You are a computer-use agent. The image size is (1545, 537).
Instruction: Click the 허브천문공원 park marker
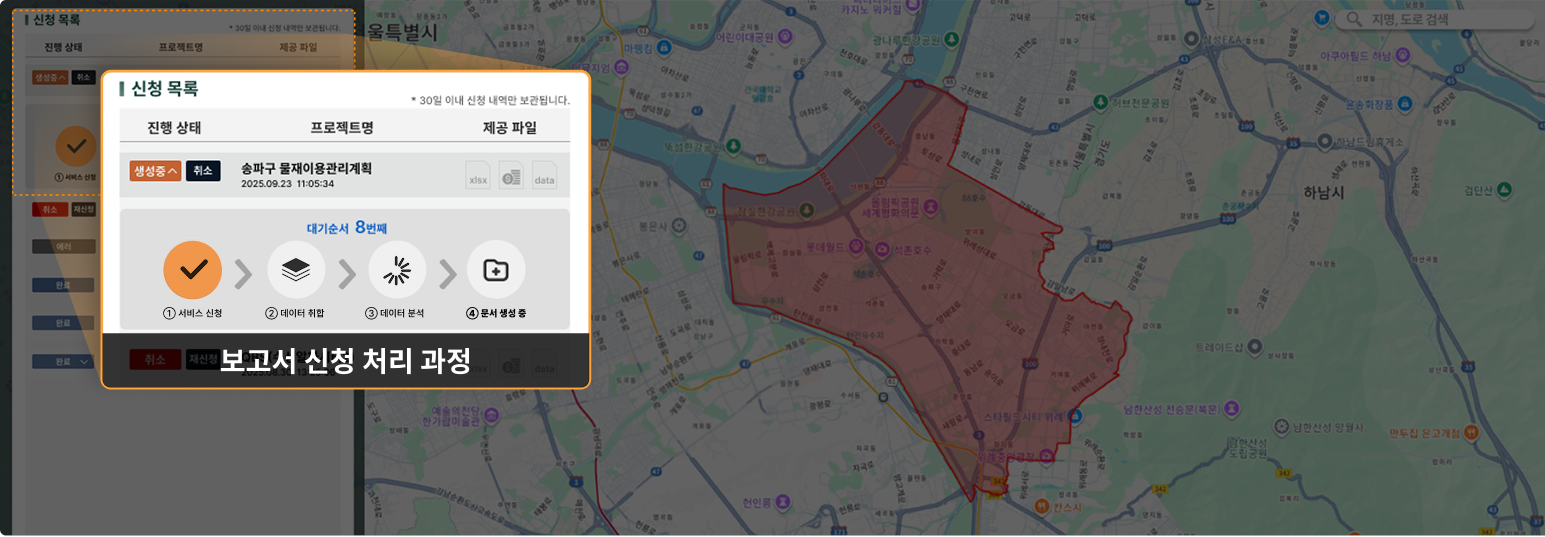pyautogui.click(x=1100, y=102)
